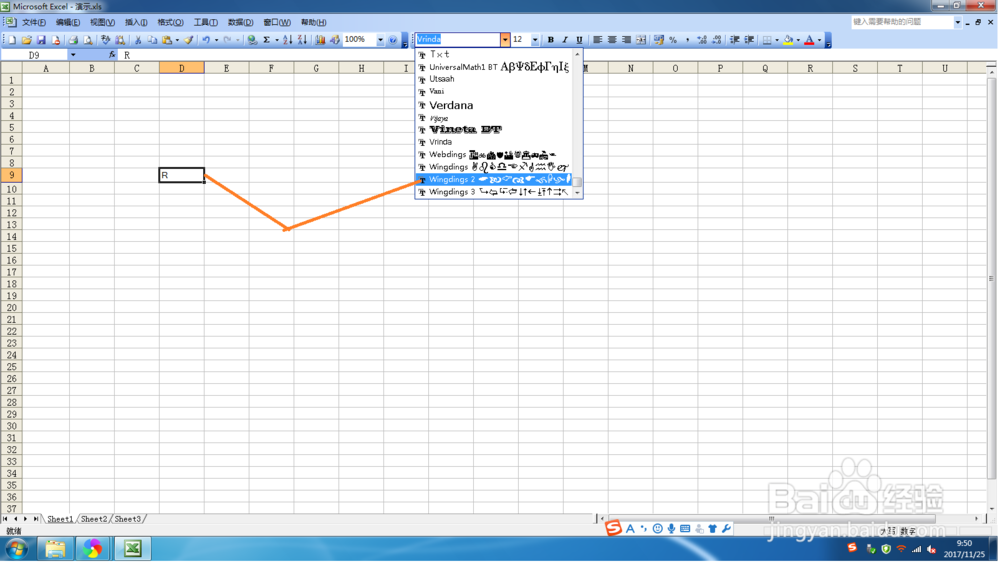Toggle Italic formatting
This screenshot has width=1000, height=564.
coord(565,40)
